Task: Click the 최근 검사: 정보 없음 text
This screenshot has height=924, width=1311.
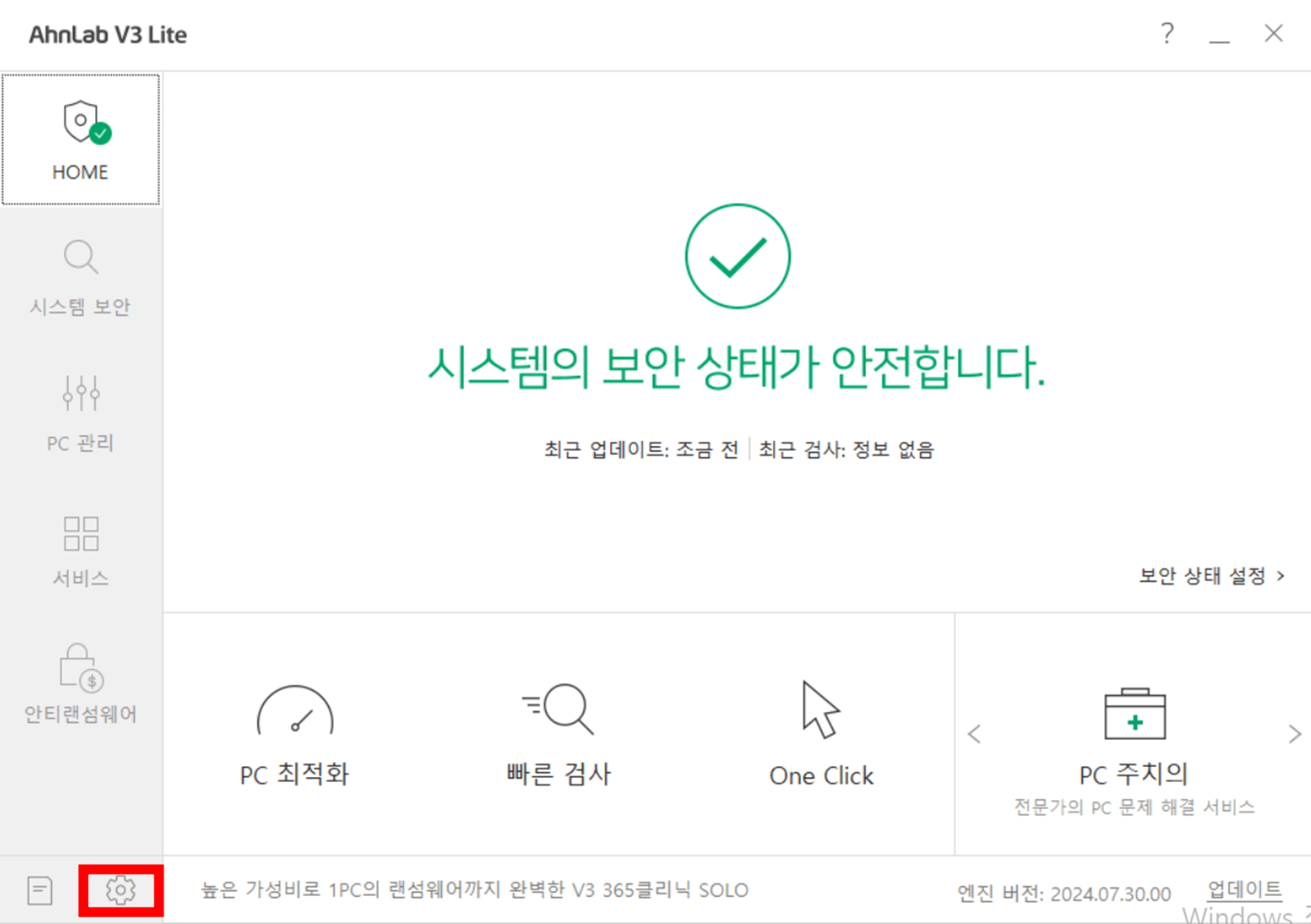Action: tap(846, 449)
